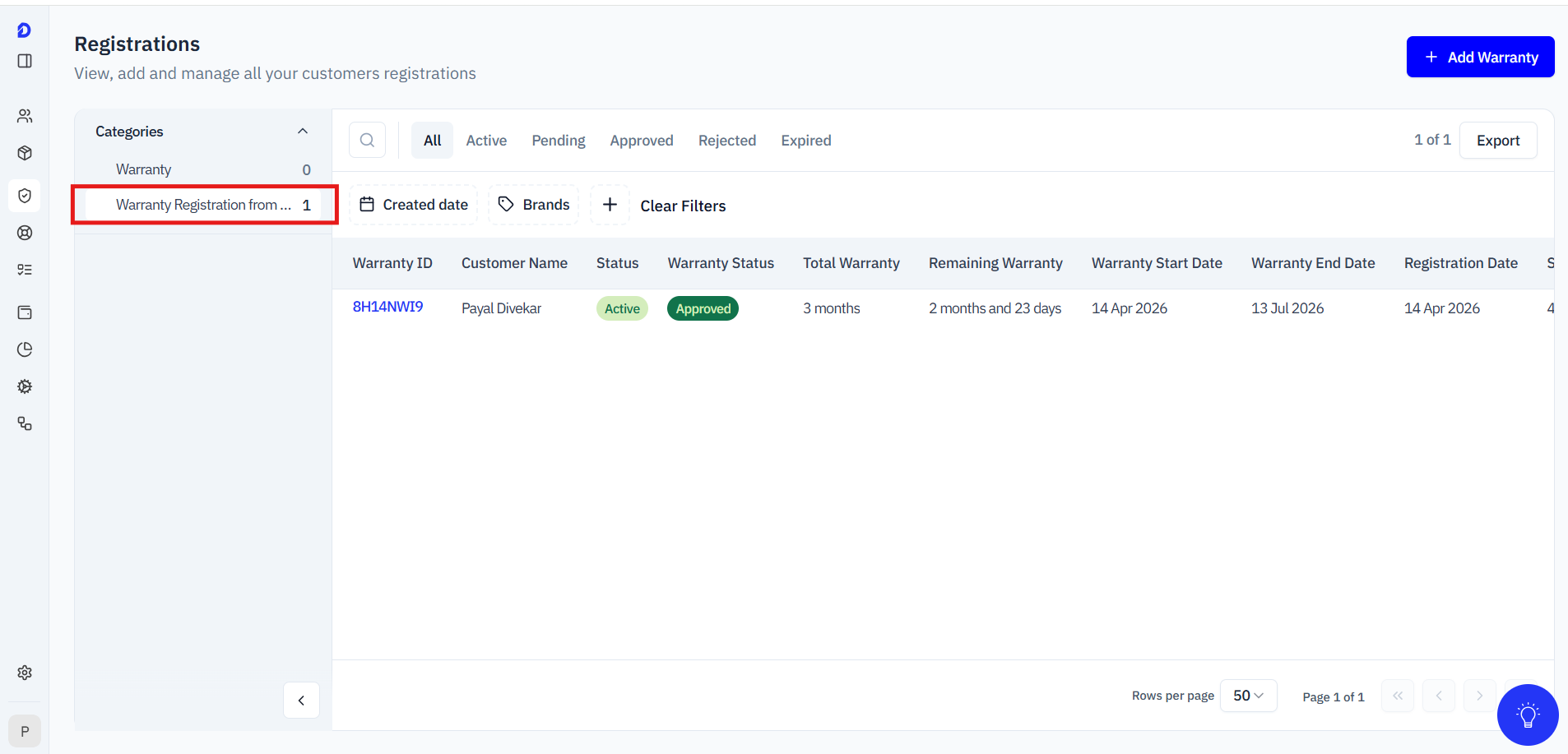Image resolution: width=1568 pixels, height=754 pixels.
Task: Collapse the categories panel with left arrow
Action: click(x=301, y=701)
